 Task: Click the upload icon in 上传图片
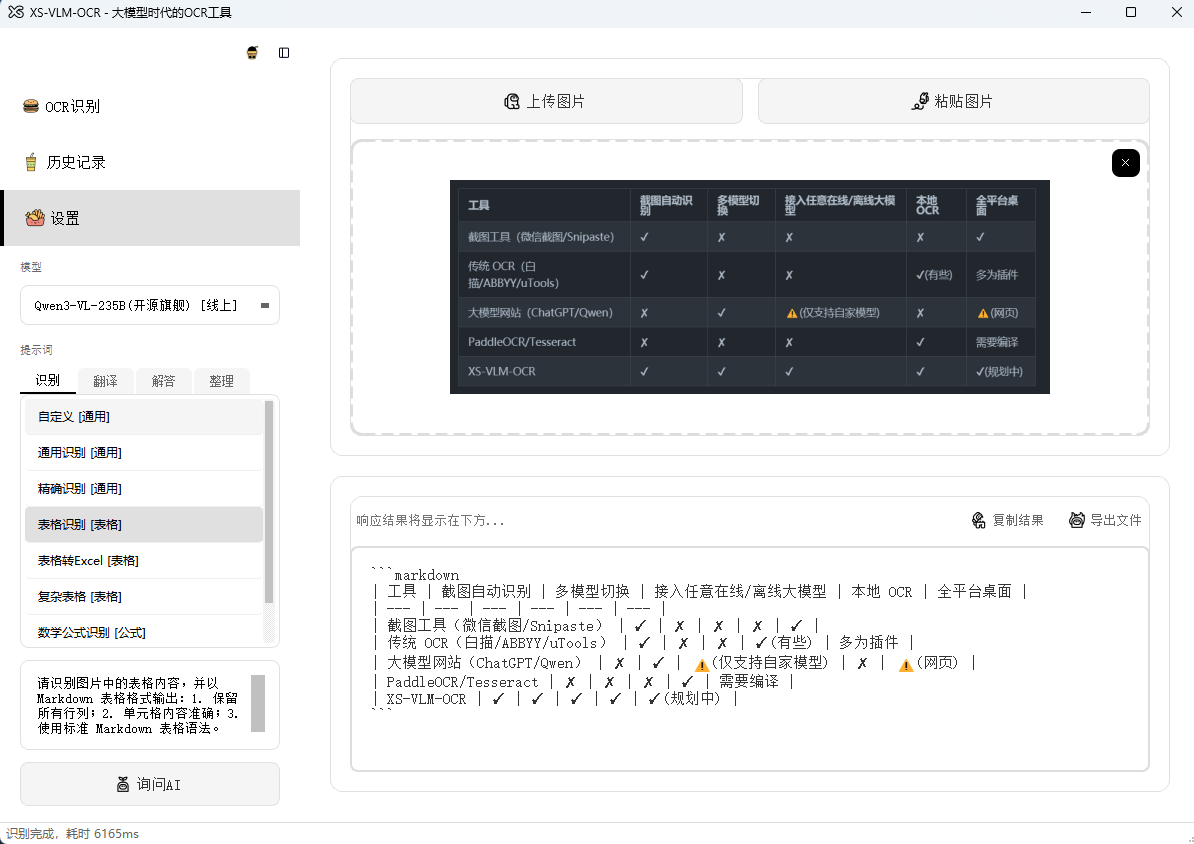(512, 101)
